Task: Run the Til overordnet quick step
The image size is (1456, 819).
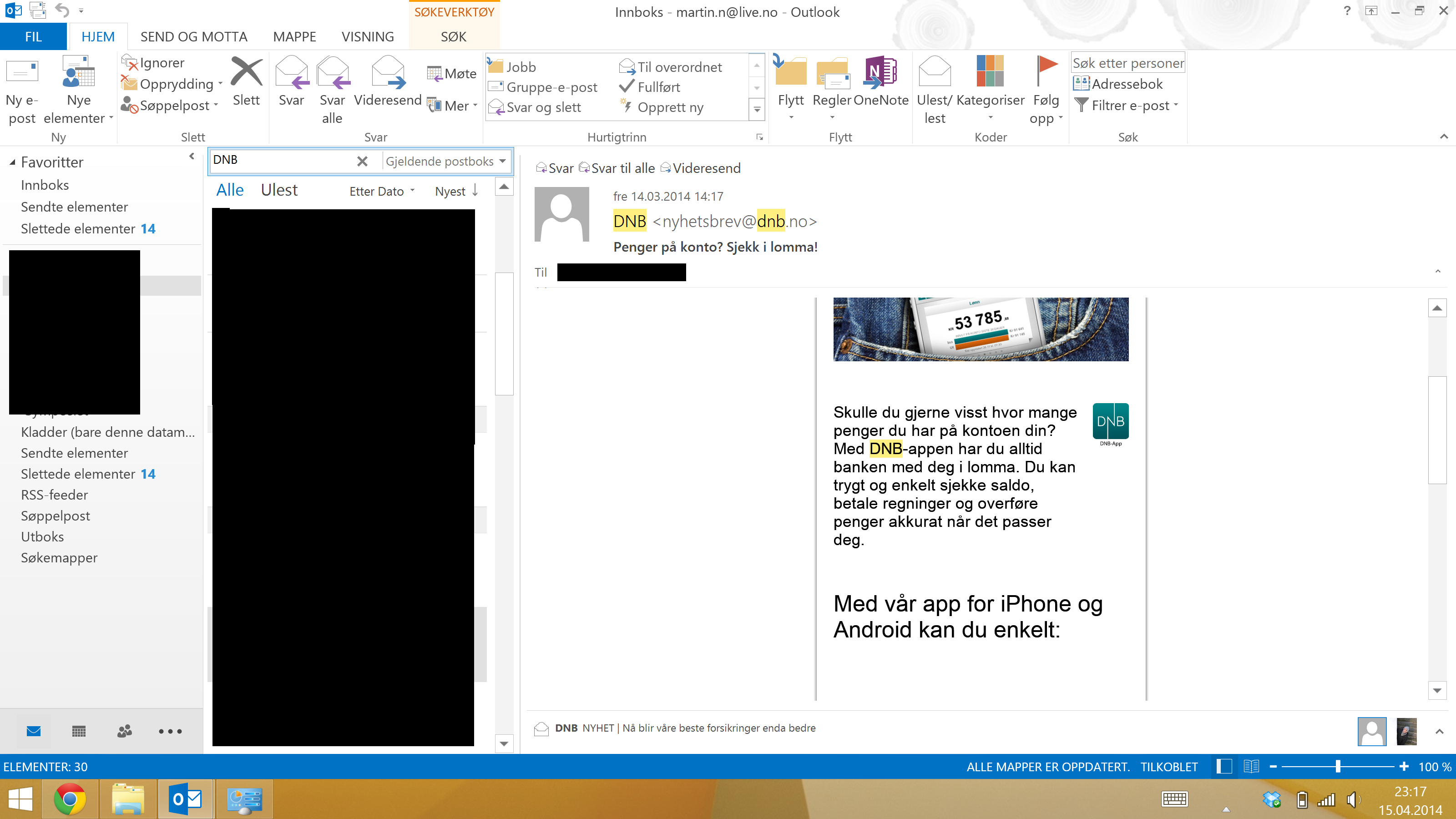Action: tap(670, 67)
